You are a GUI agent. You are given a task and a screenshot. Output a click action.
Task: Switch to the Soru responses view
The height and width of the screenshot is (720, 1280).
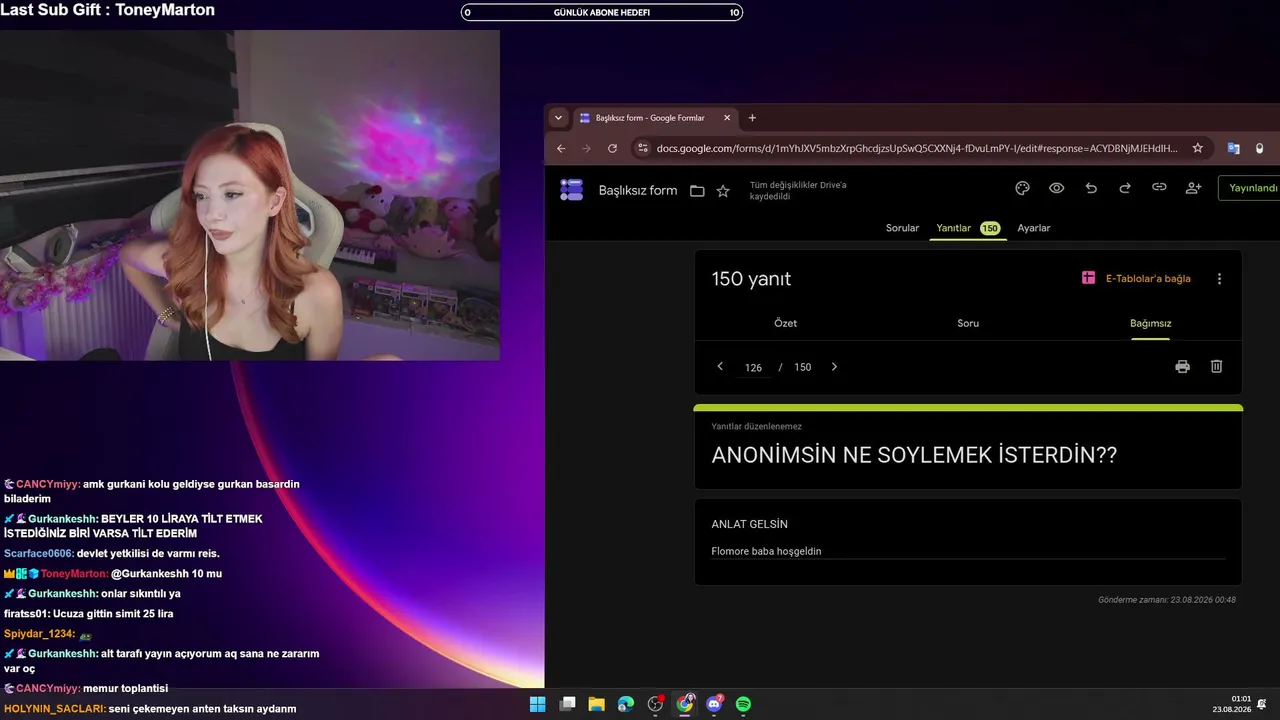(968, 323)
